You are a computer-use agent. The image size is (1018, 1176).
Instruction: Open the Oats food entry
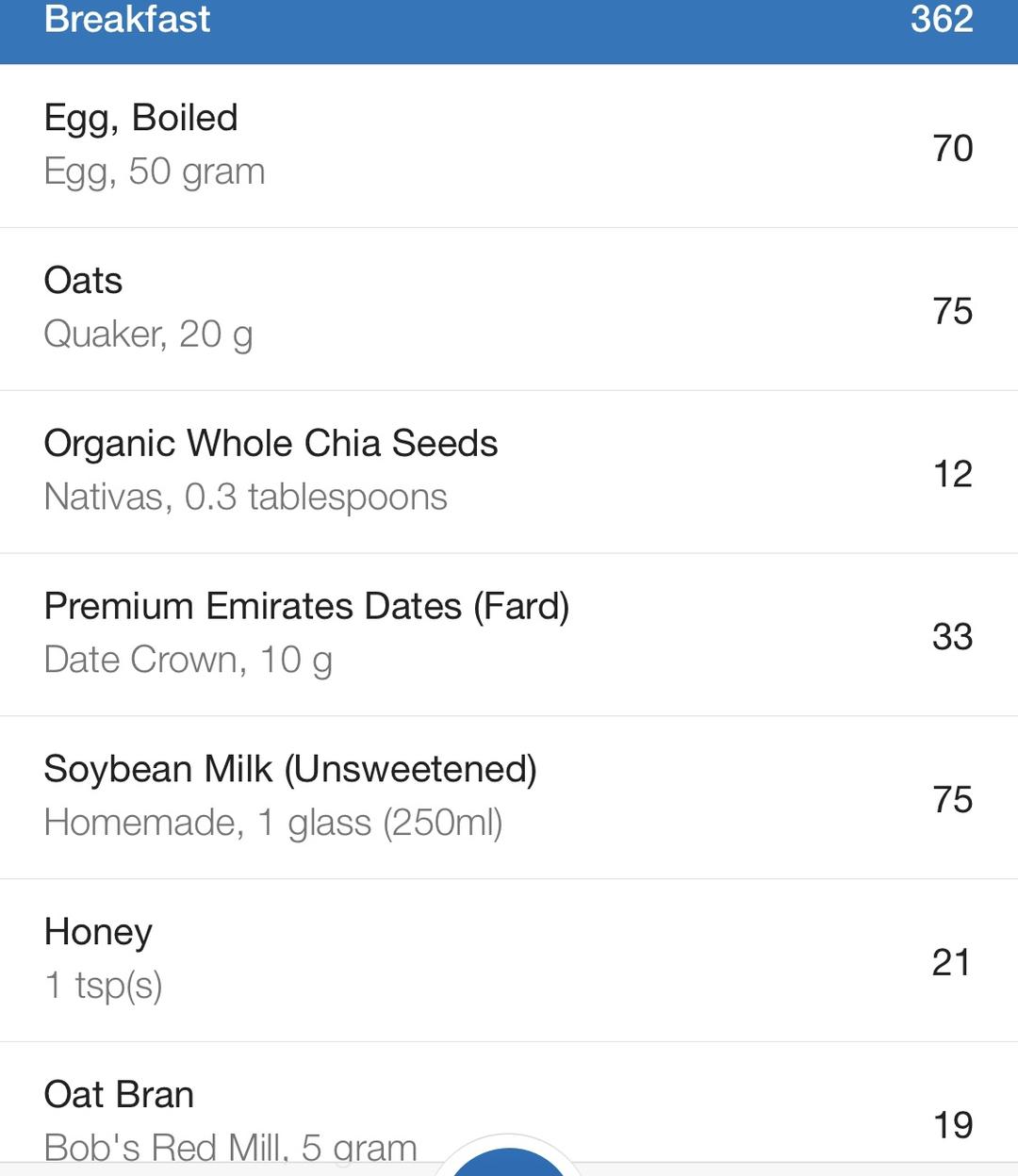pos(83,281)
